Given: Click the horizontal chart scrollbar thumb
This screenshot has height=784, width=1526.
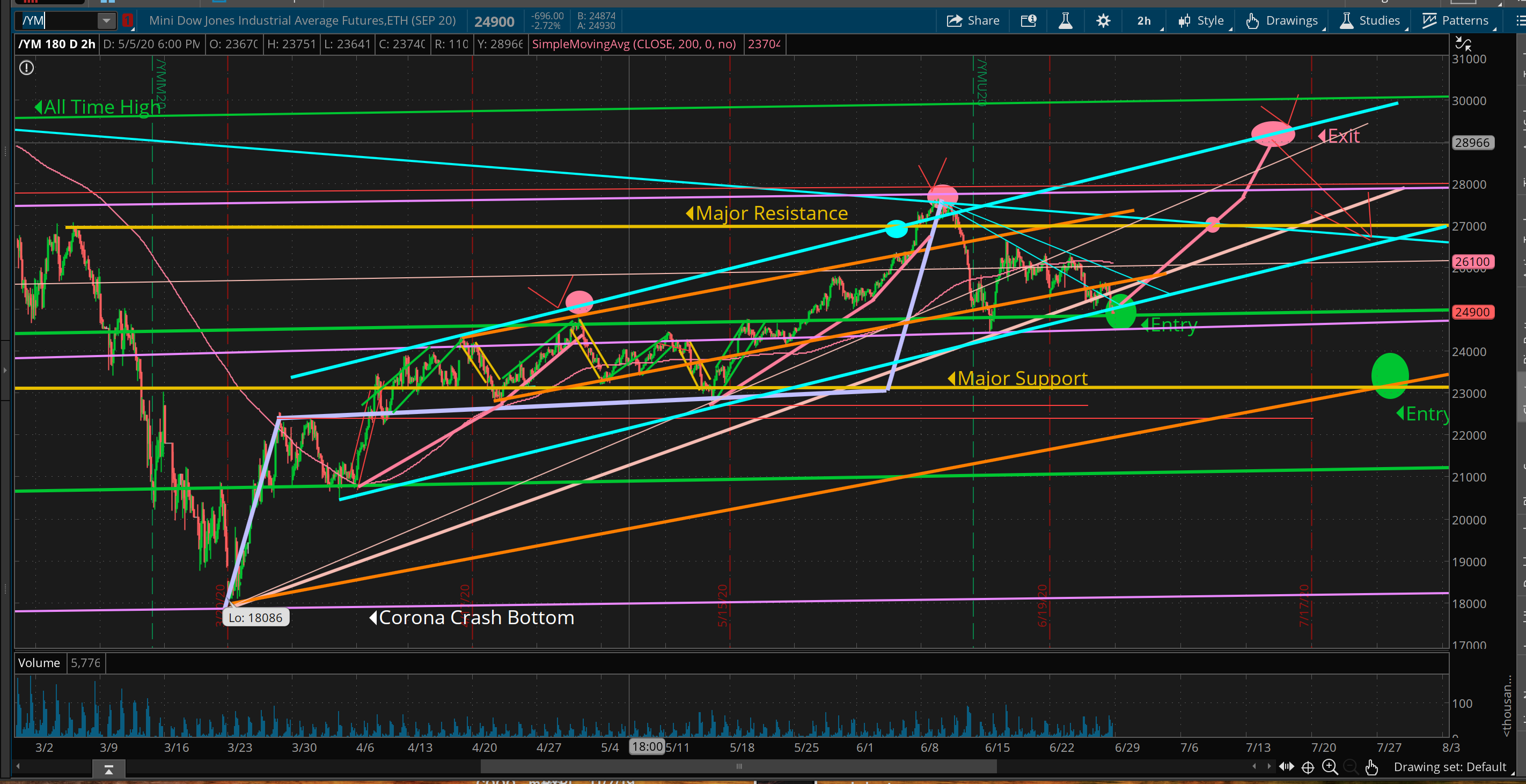Looking at the screenshot, I should click(x=738, y=766).
